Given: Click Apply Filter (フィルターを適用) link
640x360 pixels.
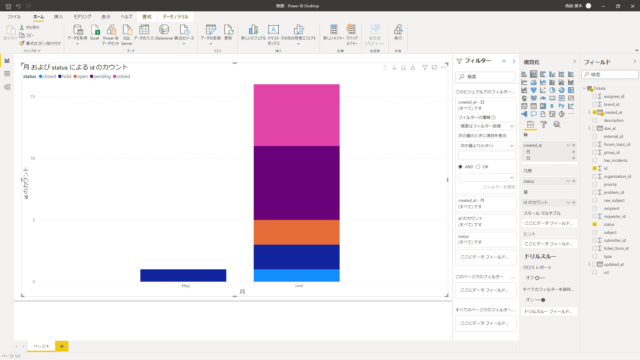Looking at the screenshot, I should 499,187.
